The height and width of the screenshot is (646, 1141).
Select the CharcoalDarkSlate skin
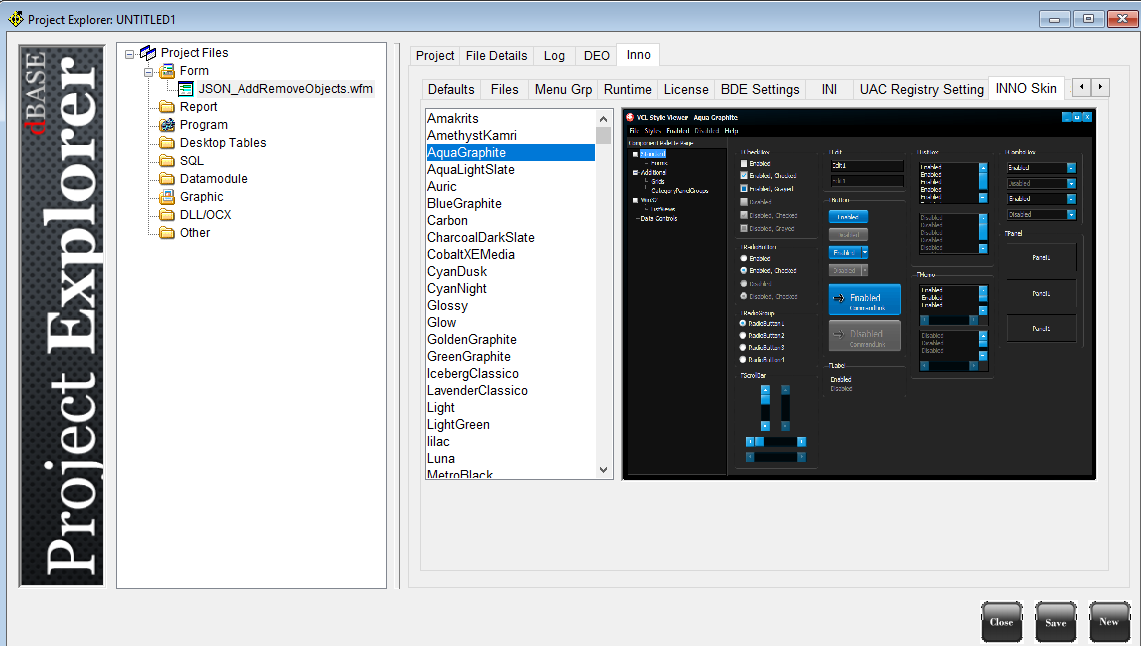pyautogui.click(x=510, y=237)
